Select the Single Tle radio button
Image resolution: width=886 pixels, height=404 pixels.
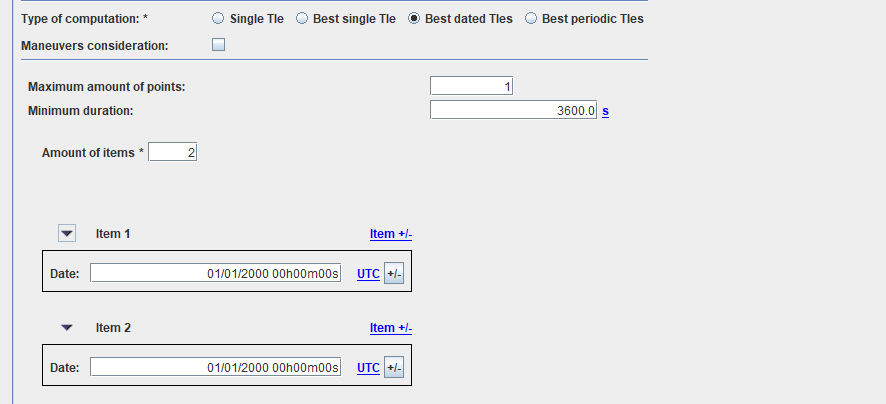pyautogui.click(x=218, y=19)
